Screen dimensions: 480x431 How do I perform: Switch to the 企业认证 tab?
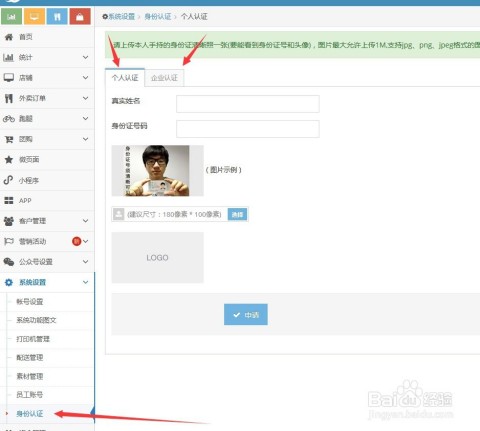[x=164, y=78]
